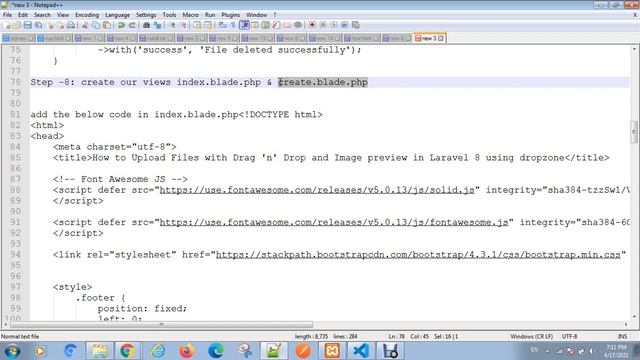Viewport: 640px width, 360px height.
Task: Open Google Chrome from the taskbar
Action: (127, 351)
